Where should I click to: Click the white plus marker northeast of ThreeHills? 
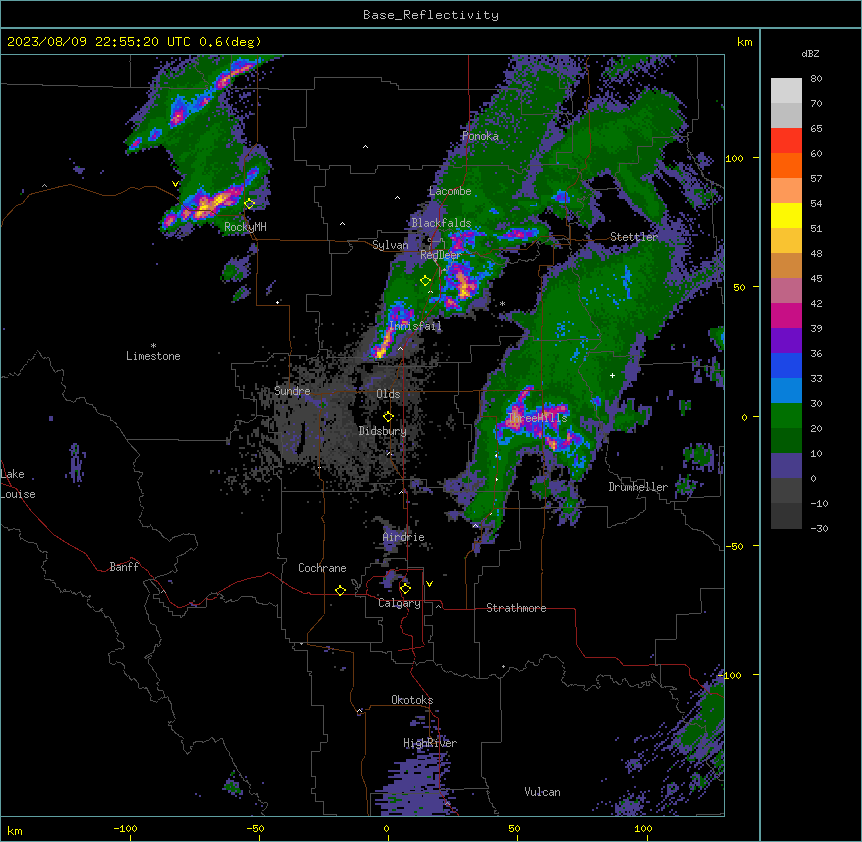tap(612, 375)
